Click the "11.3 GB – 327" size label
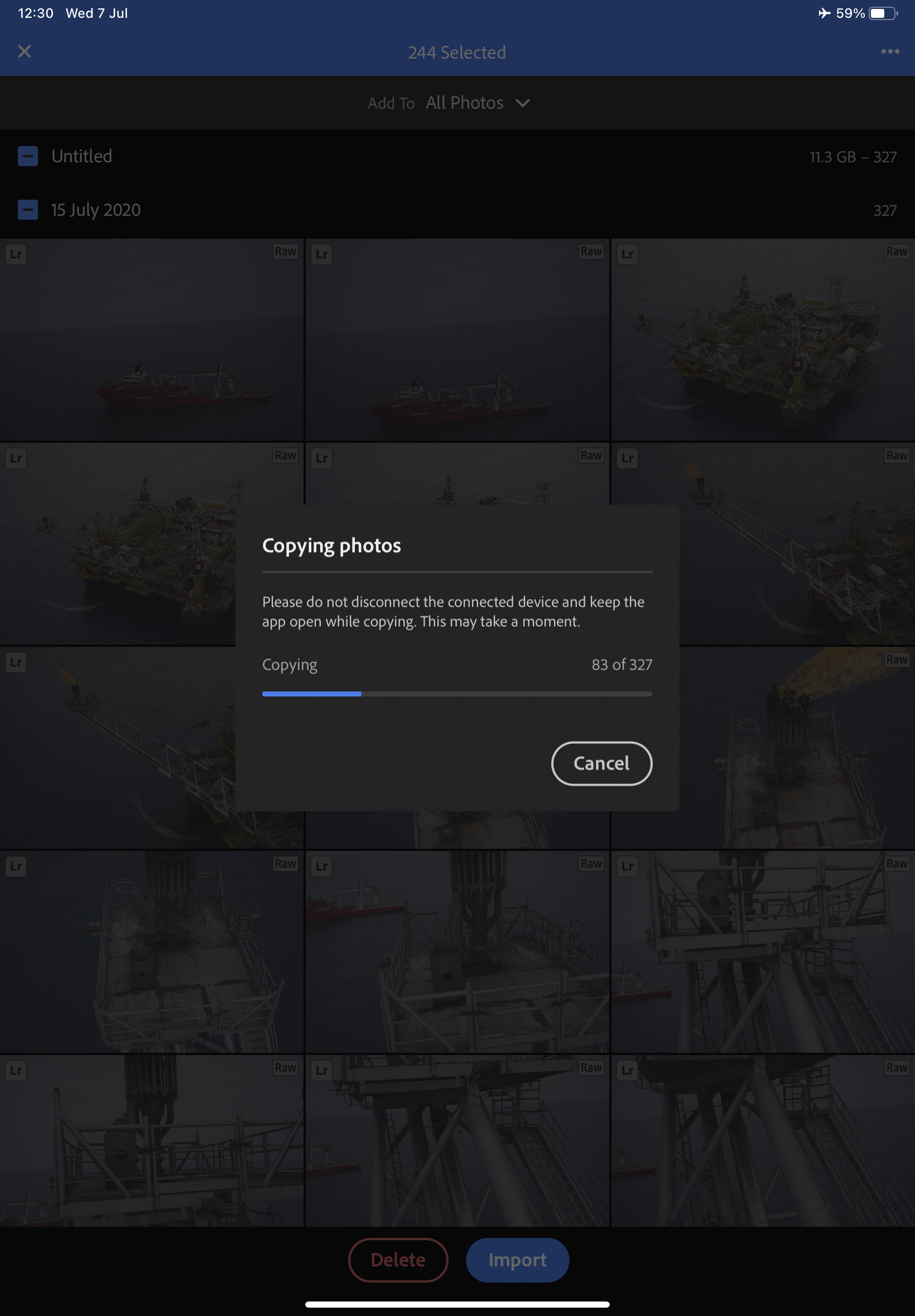The image size is (915, 1316). pos(853,157)
